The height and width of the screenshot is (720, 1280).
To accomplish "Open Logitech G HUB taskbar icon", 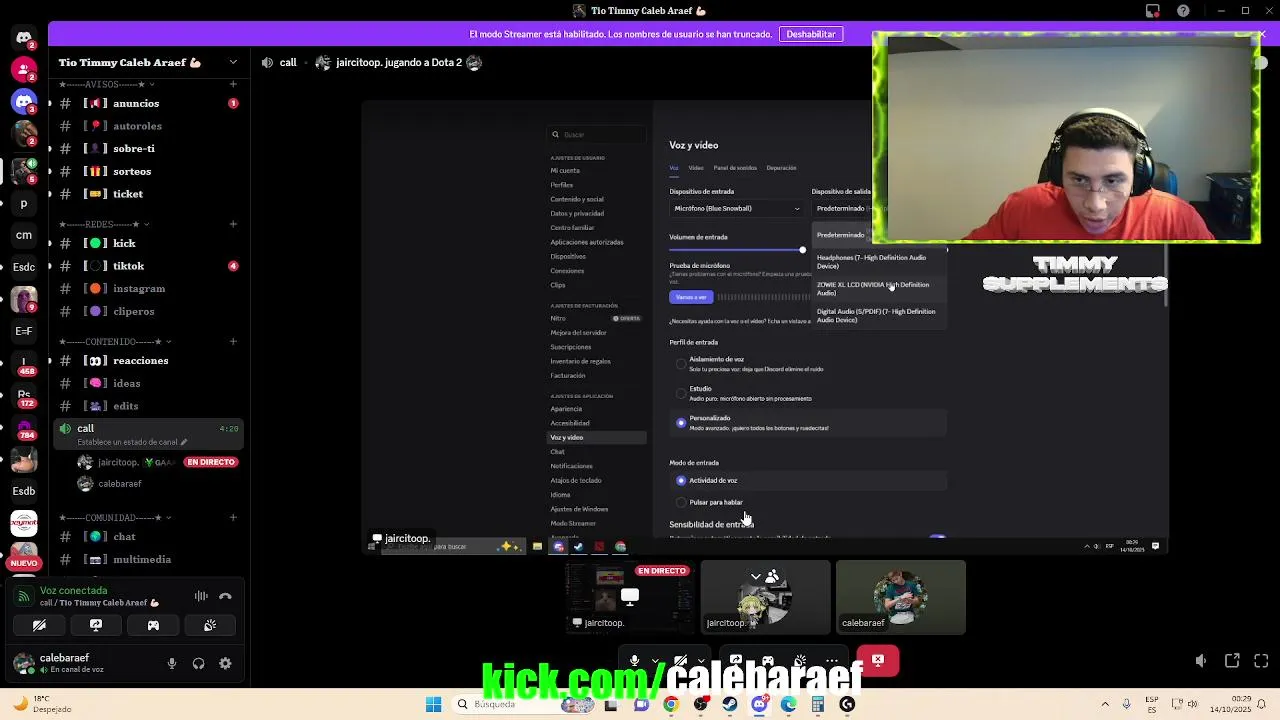I will pyautogui.click(x=847, y=704).
